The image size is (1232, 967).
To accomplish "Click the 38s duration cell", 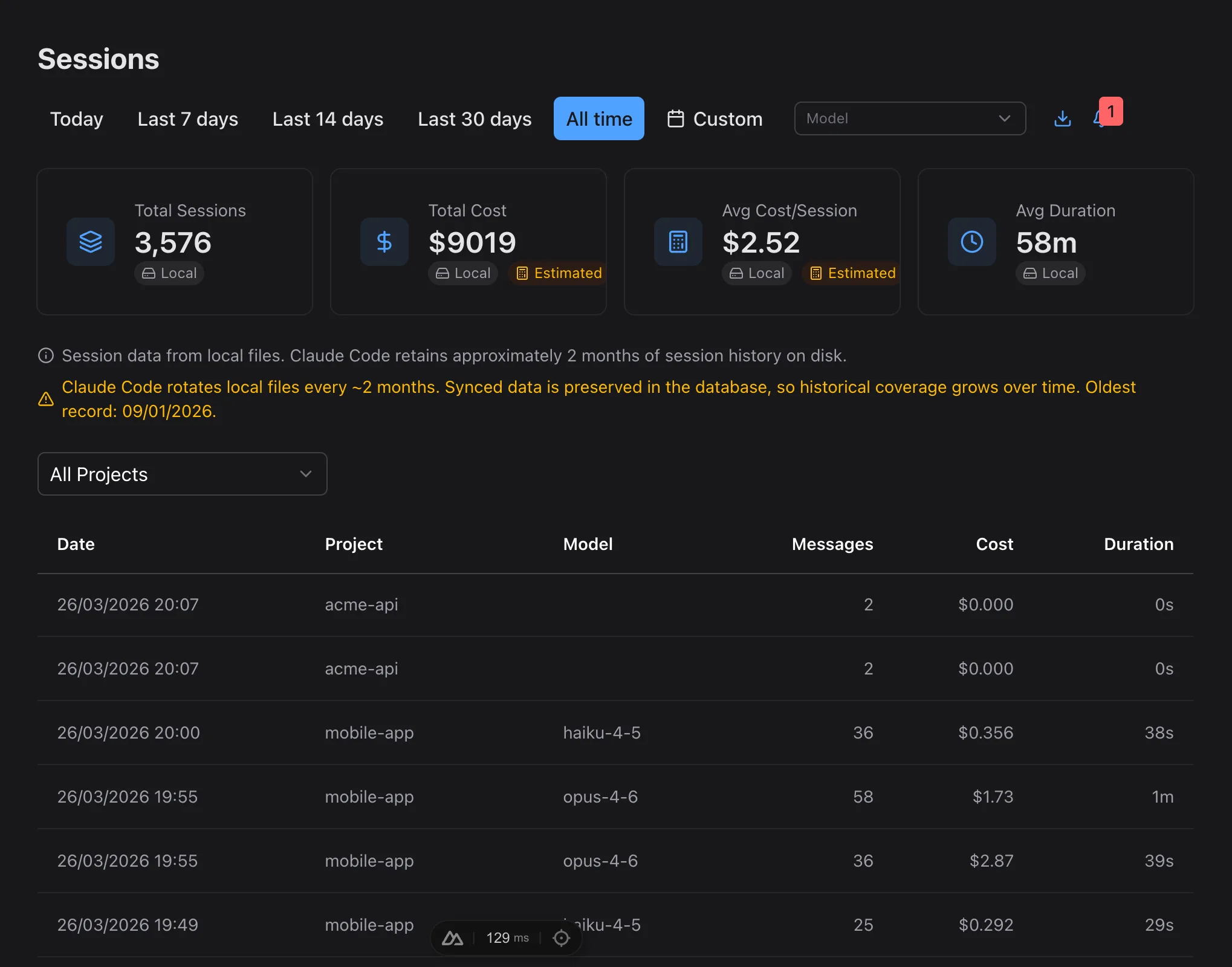I will tap(1159, 733).
